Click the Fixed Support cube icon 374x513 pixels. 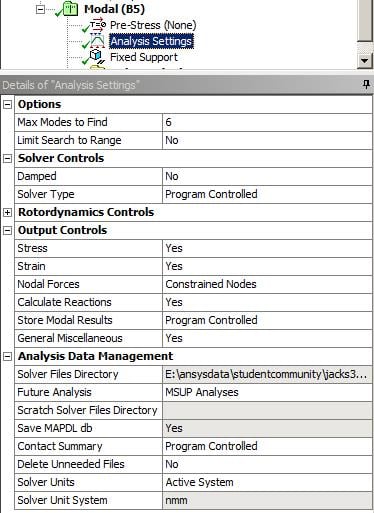97,57
